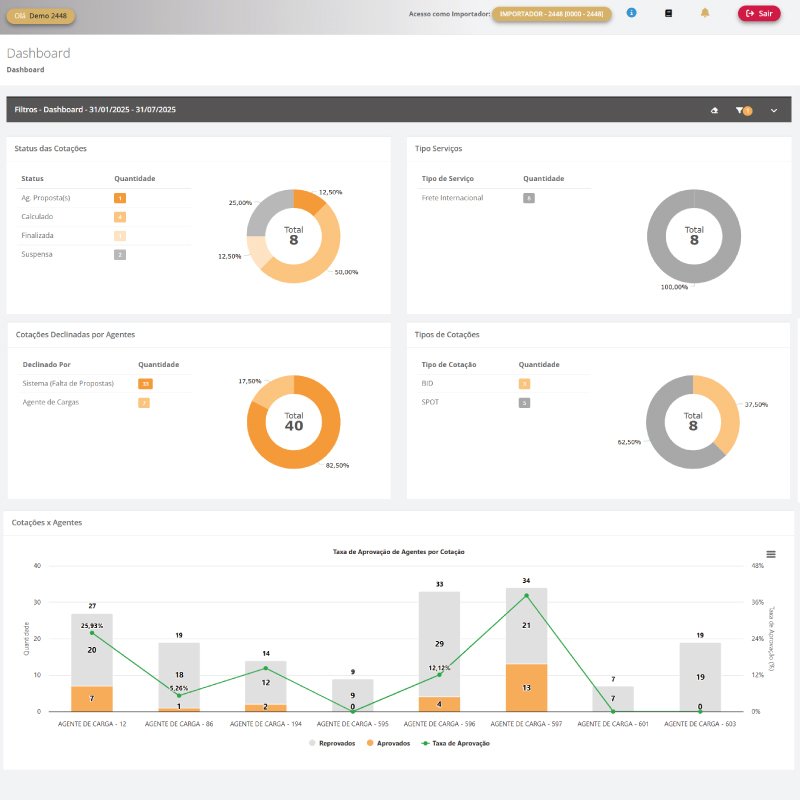This screenshot has height=800, width=800.
Task: Click the blue information icon
Action: point(631,13)
